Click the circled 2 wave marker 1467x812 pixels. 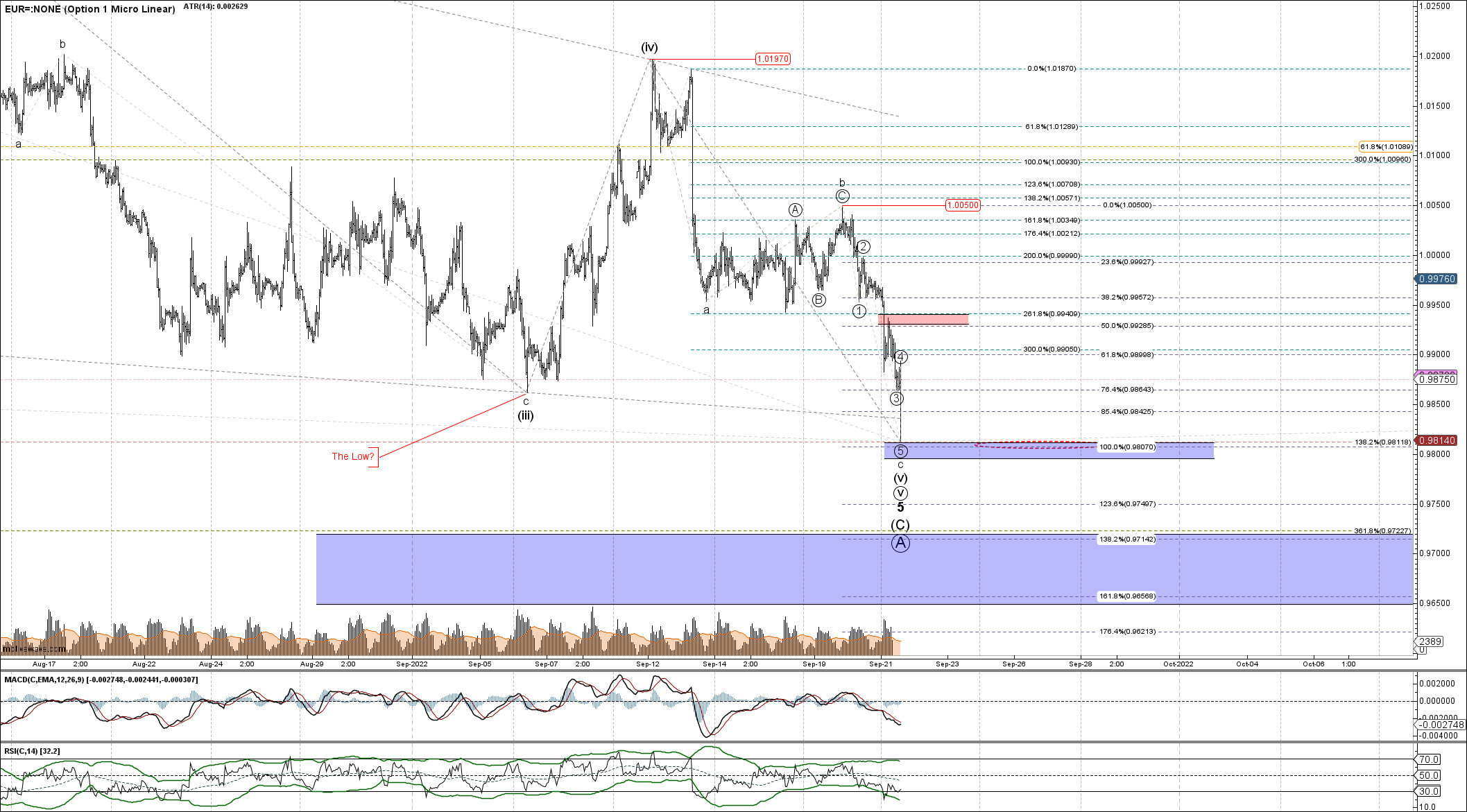(x=863, y=247)
